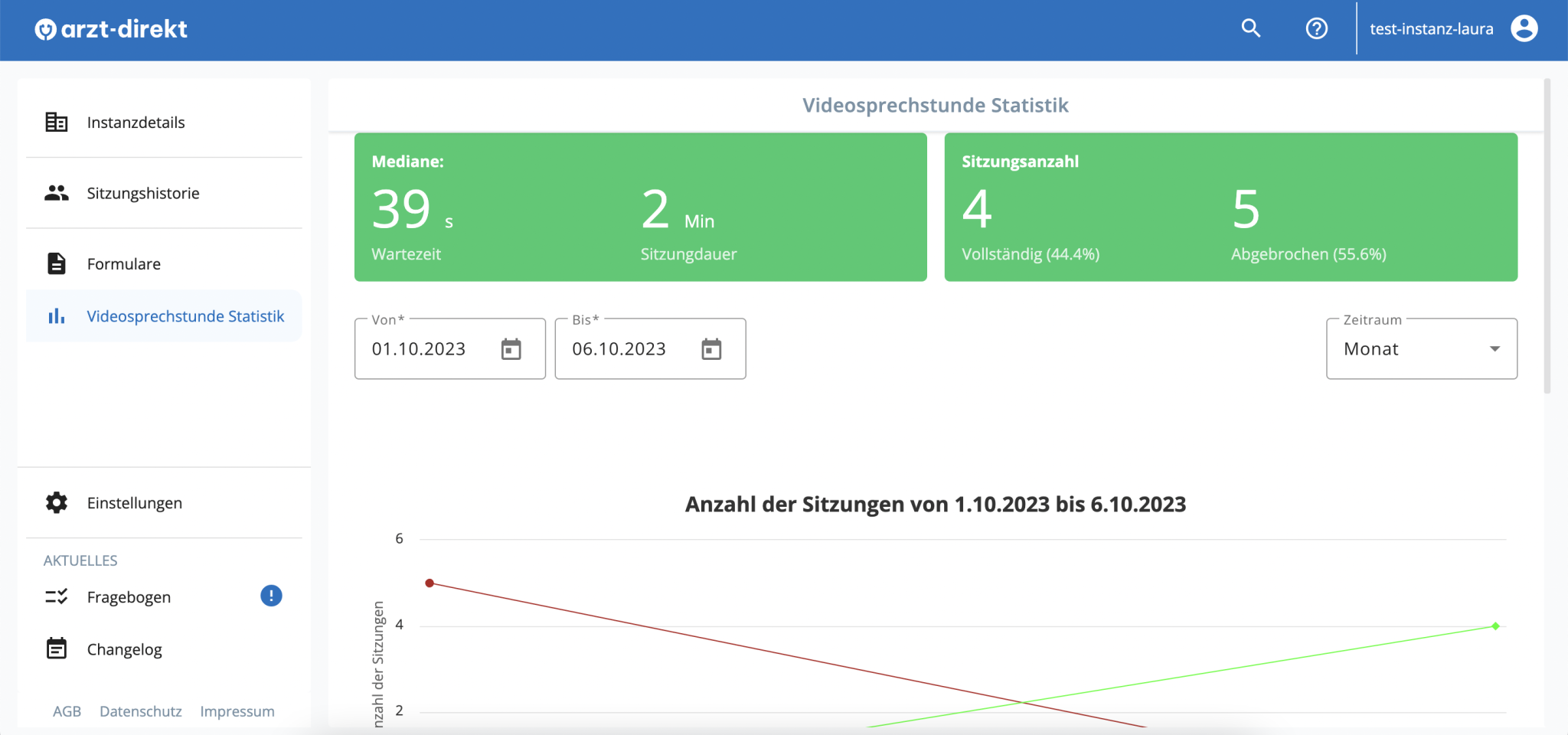Viewport: 1568px width, 735px height.
Task: Open the search icon in the top bar
Action: tap(1250, 28)
